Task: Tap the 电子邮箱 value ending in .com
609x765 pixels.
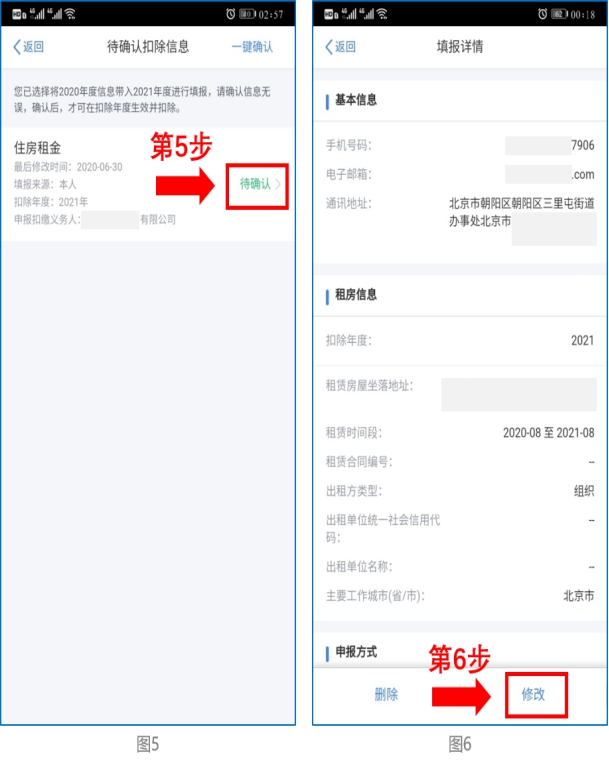Action: tap(549, 175)
